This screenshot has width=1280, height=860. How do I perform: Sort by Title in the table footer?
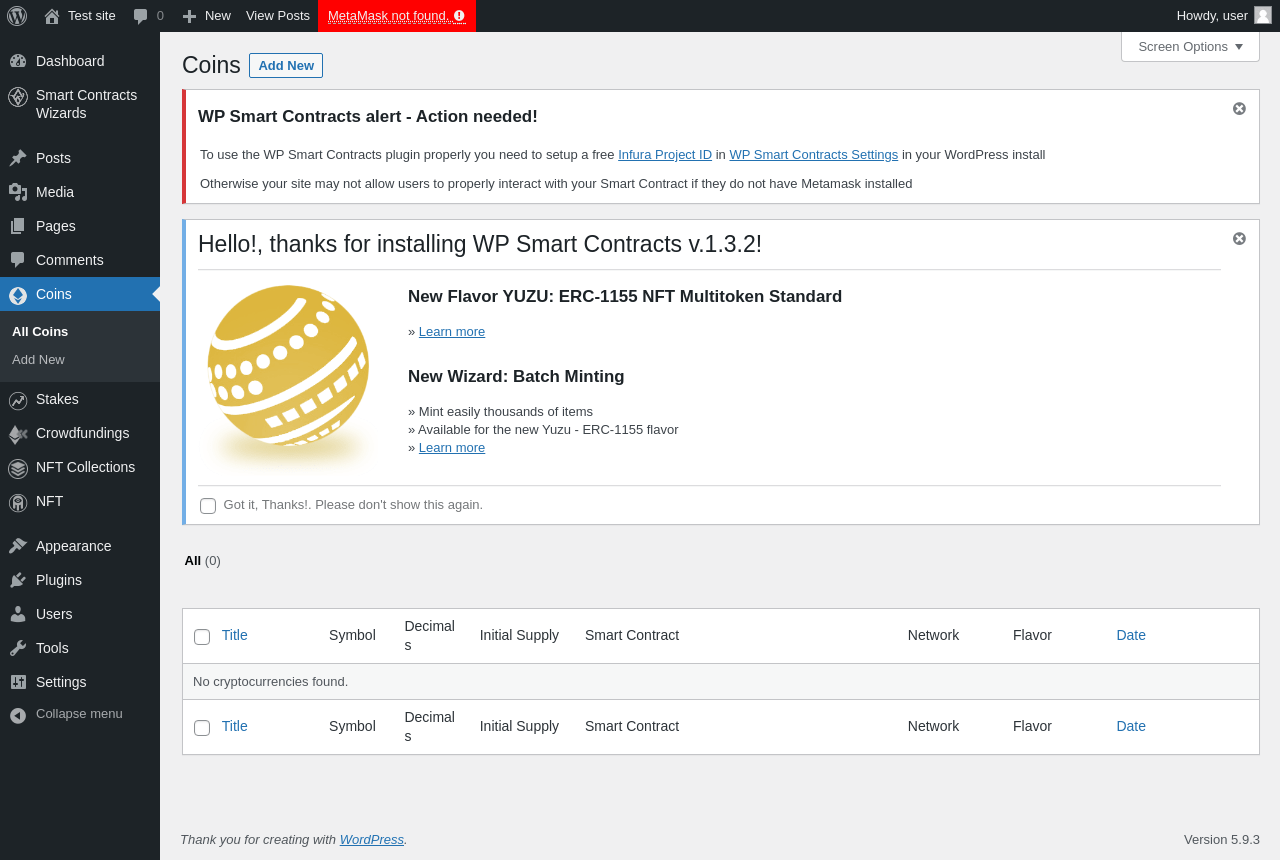235,726
